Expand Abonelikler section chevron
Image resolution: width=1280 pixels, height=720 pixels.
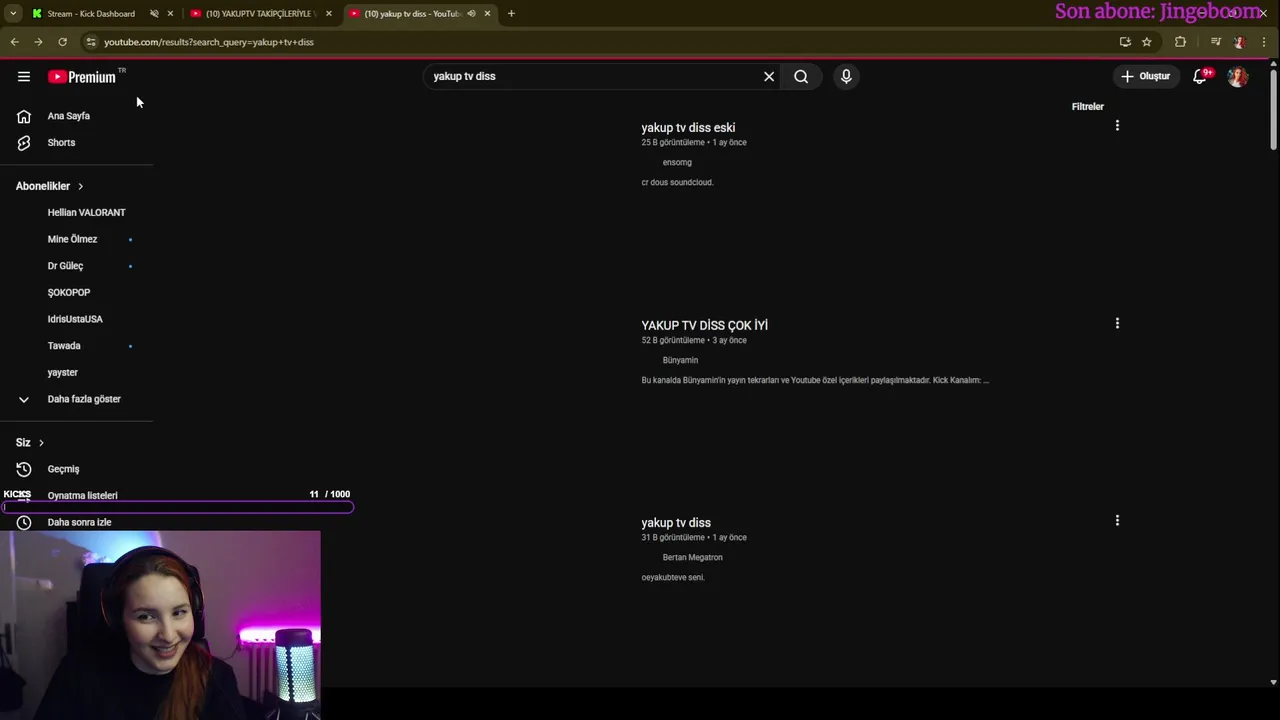80,186
